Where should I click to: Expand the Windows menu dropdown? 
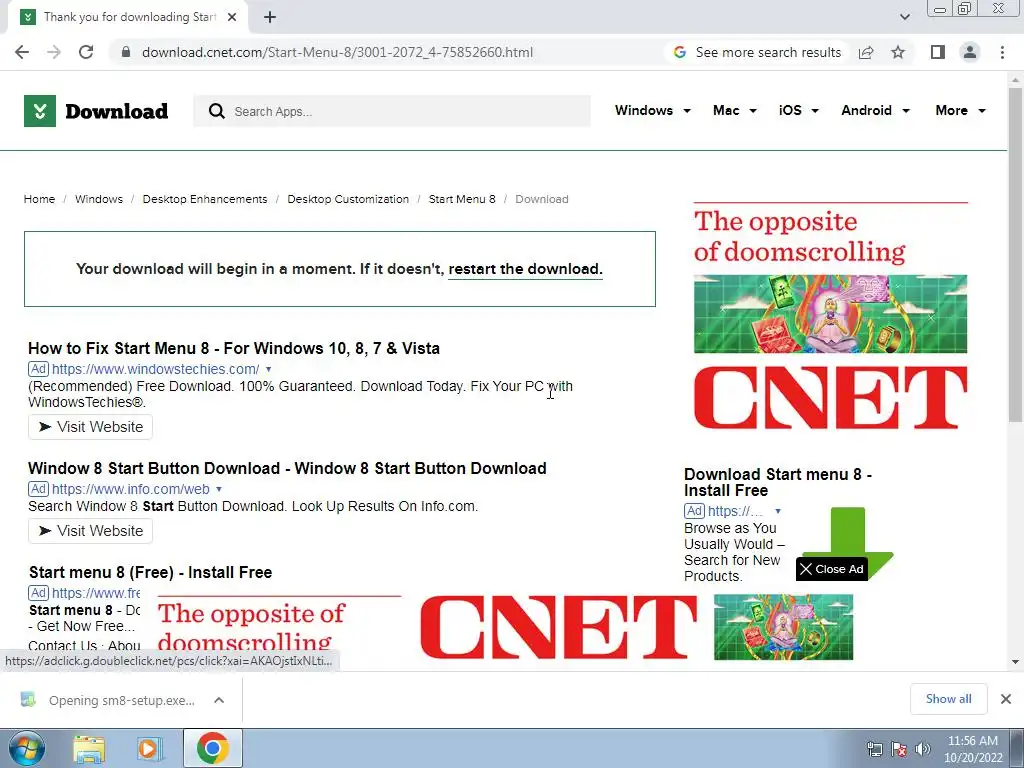652,110
